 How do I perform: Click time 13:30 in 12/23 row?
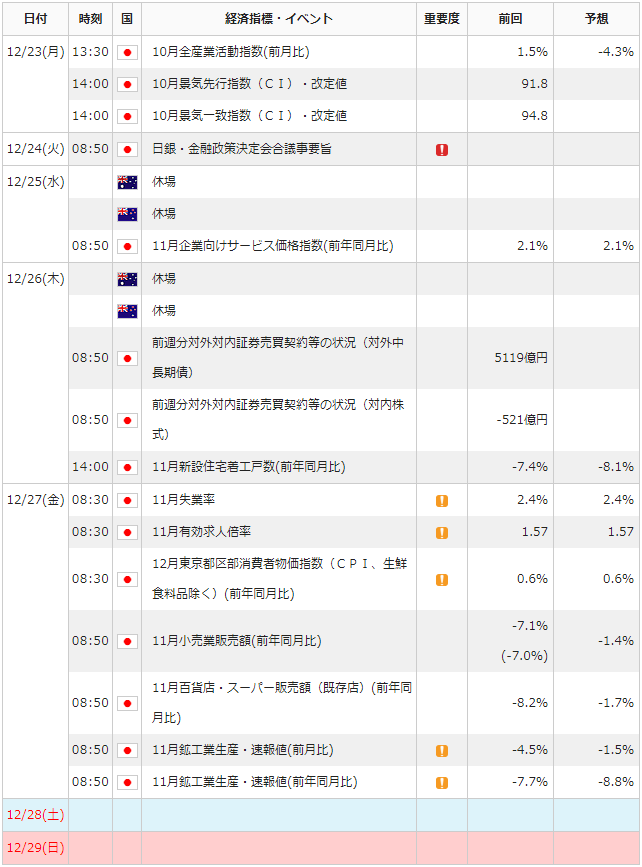click(x=90, y=52)
